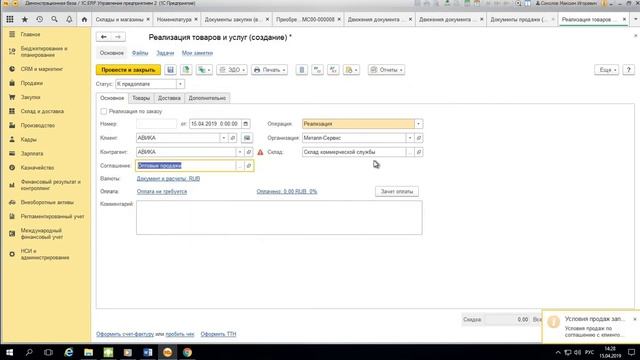Select Соглашение via ellipsis button
Image resolution: width=640 pixels, height=360 pixels.
(x=240, y=166)
